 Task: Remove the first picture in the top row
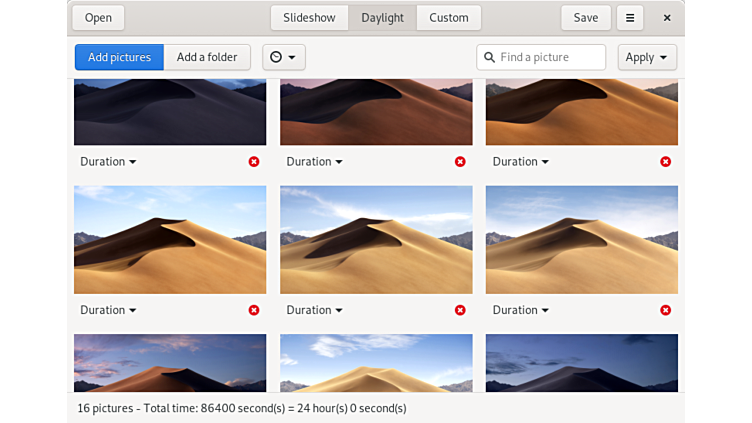point(254,162)
